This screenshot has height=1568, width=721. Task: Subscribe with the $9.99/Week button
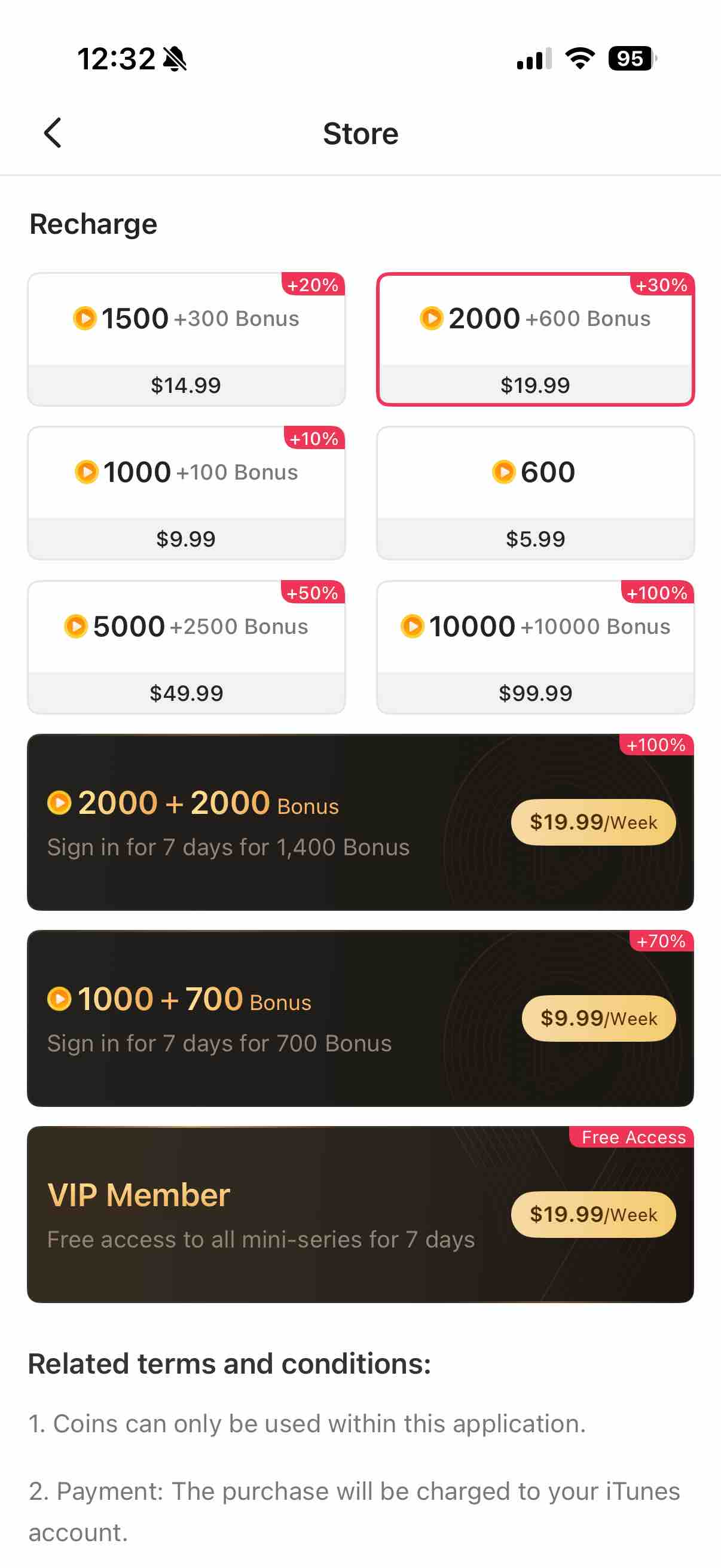(598, 1018)
